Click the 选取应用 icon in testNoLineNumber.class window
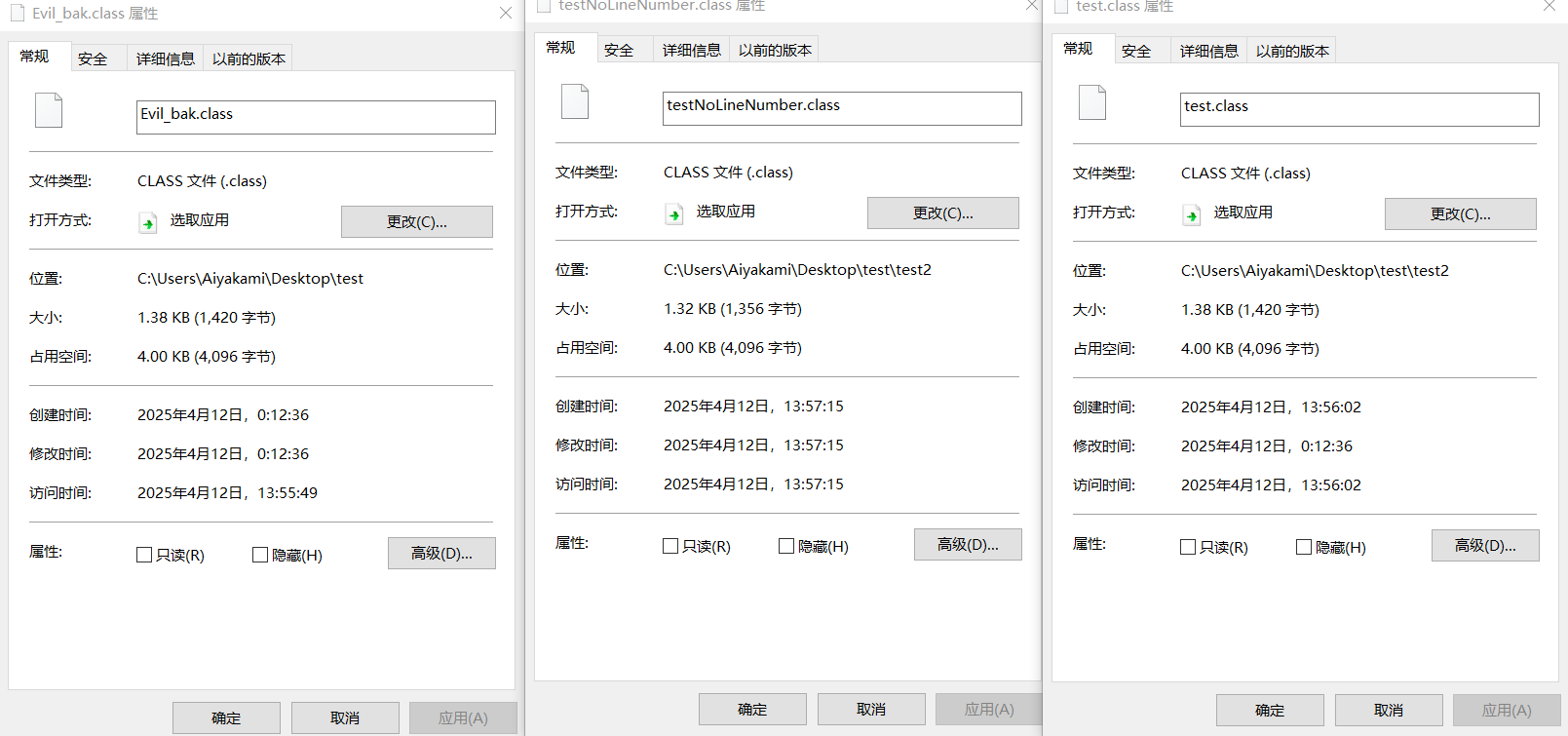This screenshot has width=1568, height=736. 674,213
